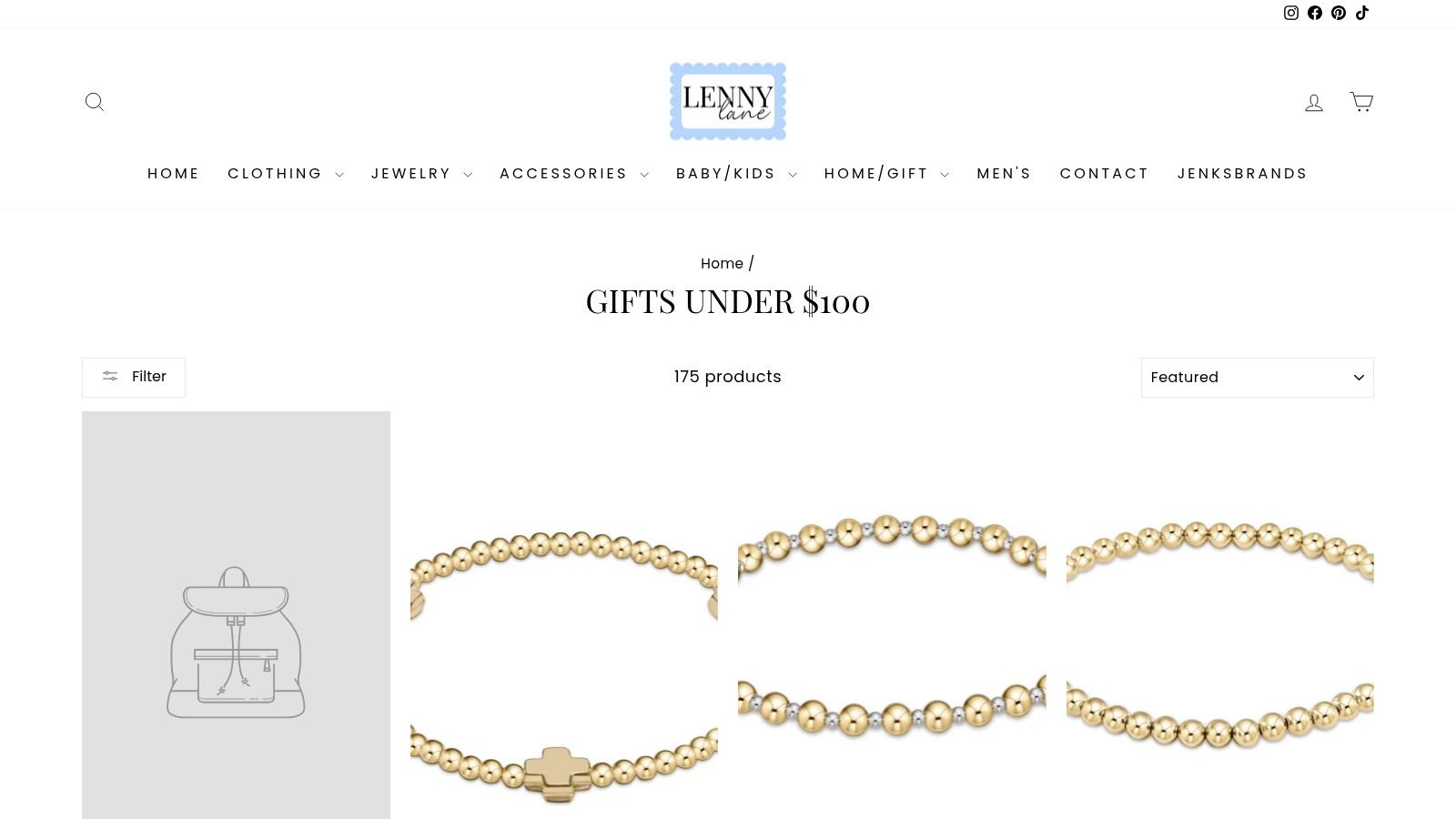This screenshot has width=1456, height=819.
Task: Click the Lenny Lane logo
Action: pyautogui.click(x=728, y=101)
